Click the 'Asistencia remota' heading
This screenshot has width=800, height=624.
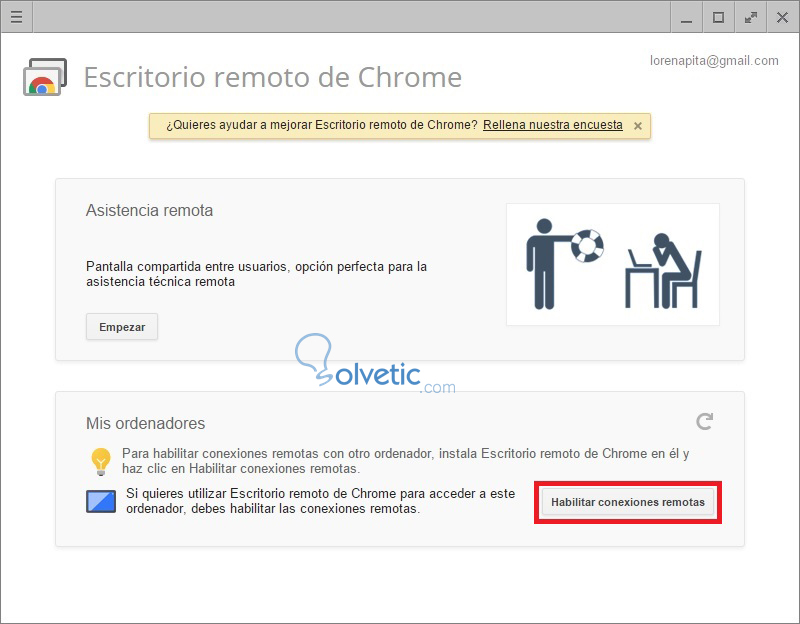(149, 210)
